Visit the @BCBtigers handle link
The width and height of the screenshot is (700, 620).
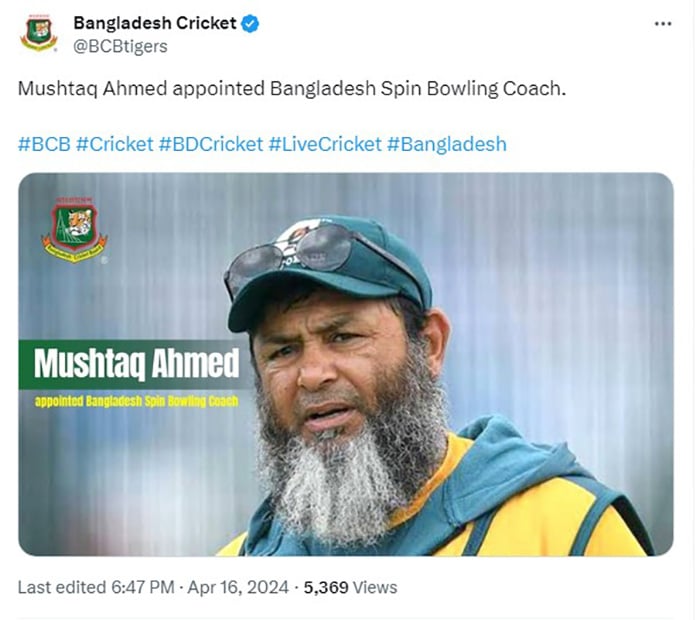[120, 46]
